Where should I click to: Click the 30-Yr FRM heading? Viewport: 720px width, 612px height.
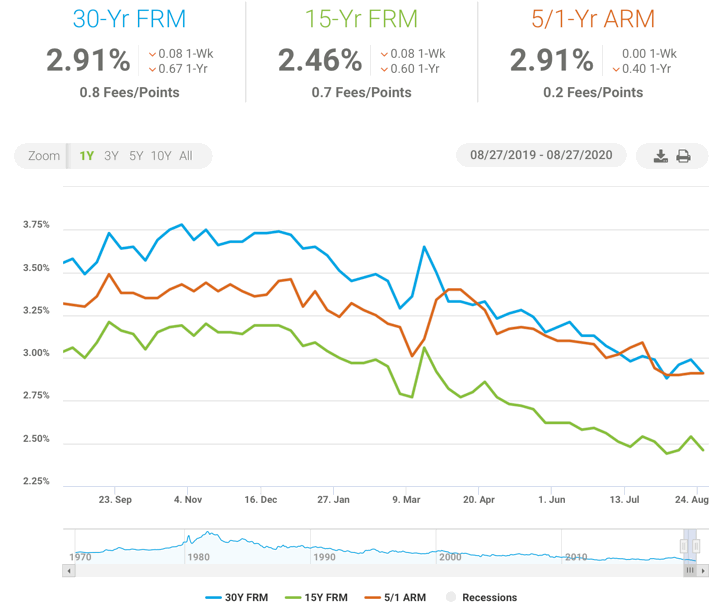[x=129, y=19]
